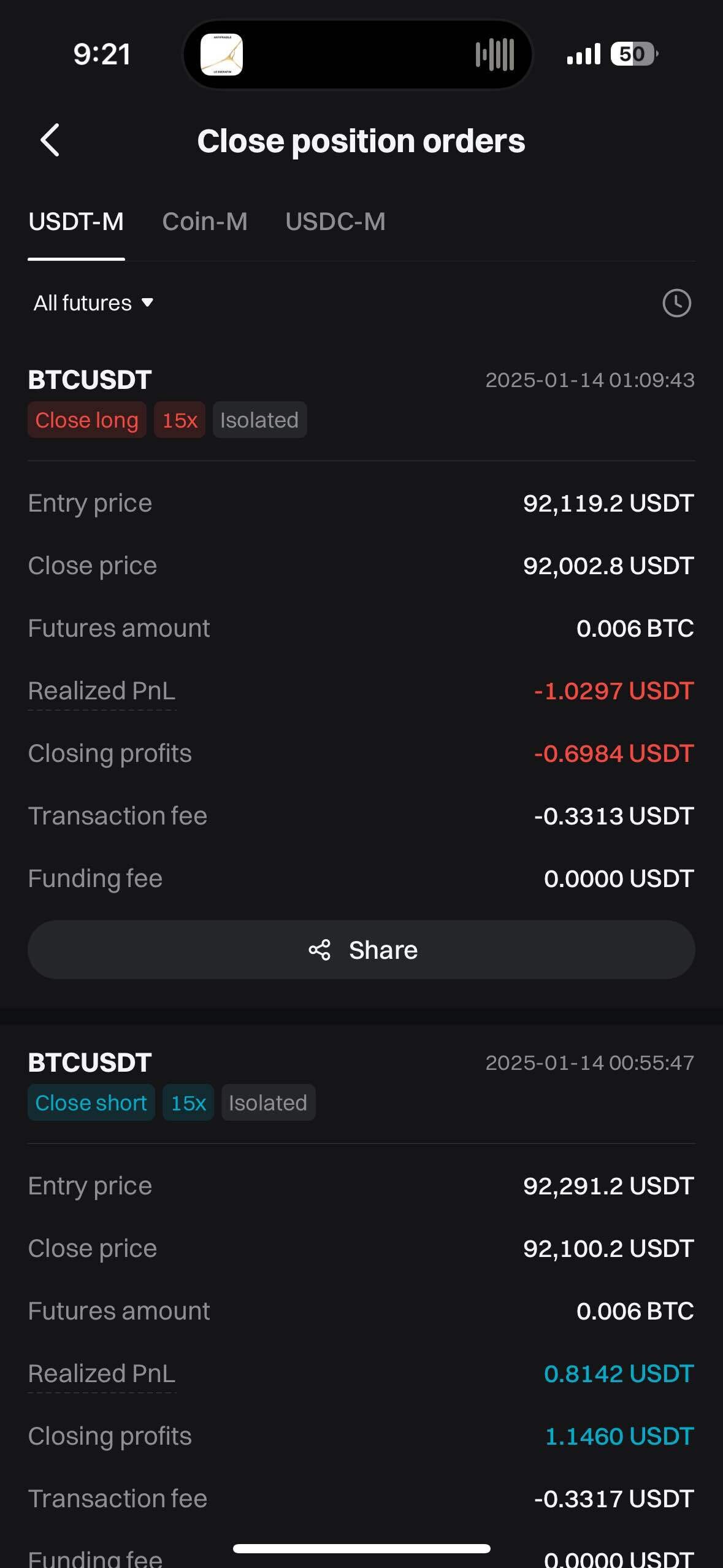Select the USDT-M tab
This screenshot has height=1568, width=723.
point(76,221)
